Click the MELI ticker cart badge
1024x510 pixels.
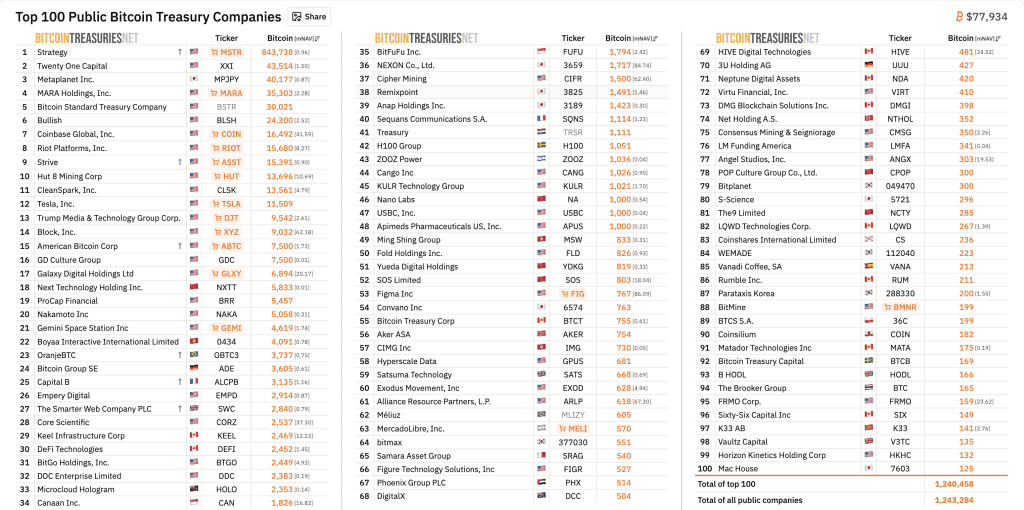[x=573, y=428]
